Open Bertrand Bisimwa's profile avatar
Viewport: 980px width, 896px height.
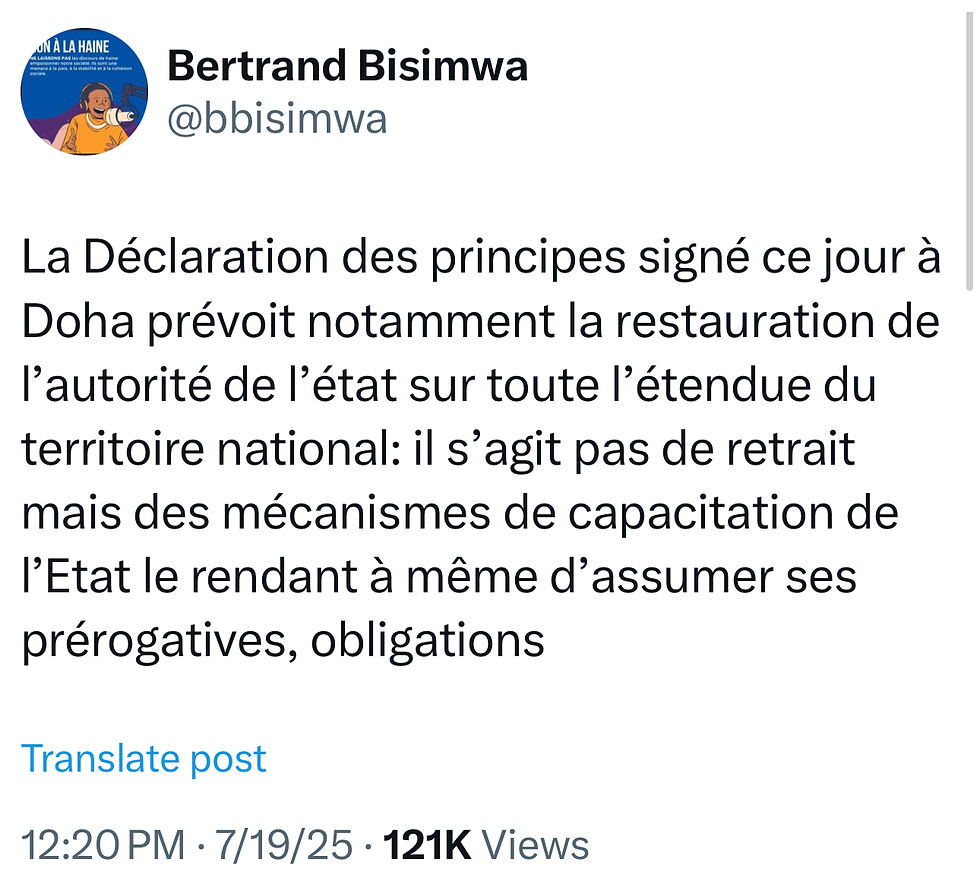coord(84,92)
